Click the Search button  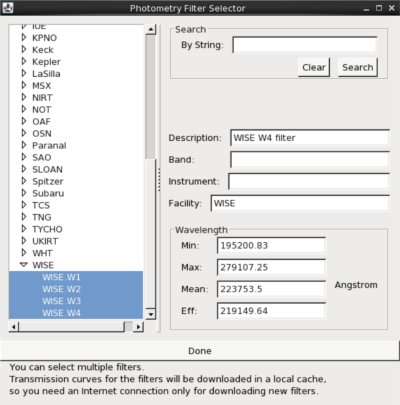pyautogui.click(x=358, y=67)
